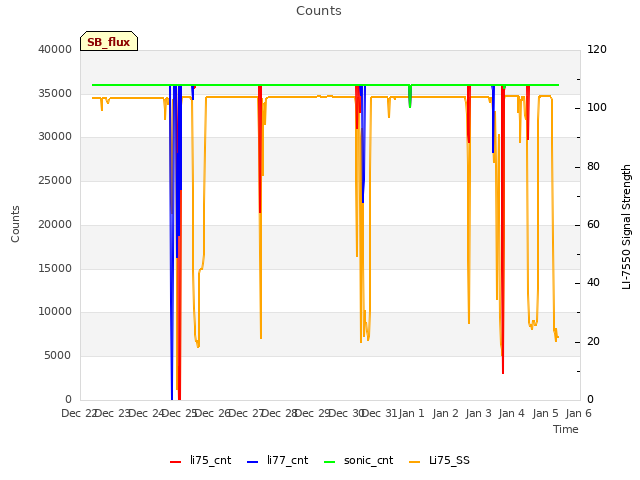The height and width of the screenshot is (480, 640).
Task: Click the 60 right-axis tick label
Action: click(x=593, y=225)
